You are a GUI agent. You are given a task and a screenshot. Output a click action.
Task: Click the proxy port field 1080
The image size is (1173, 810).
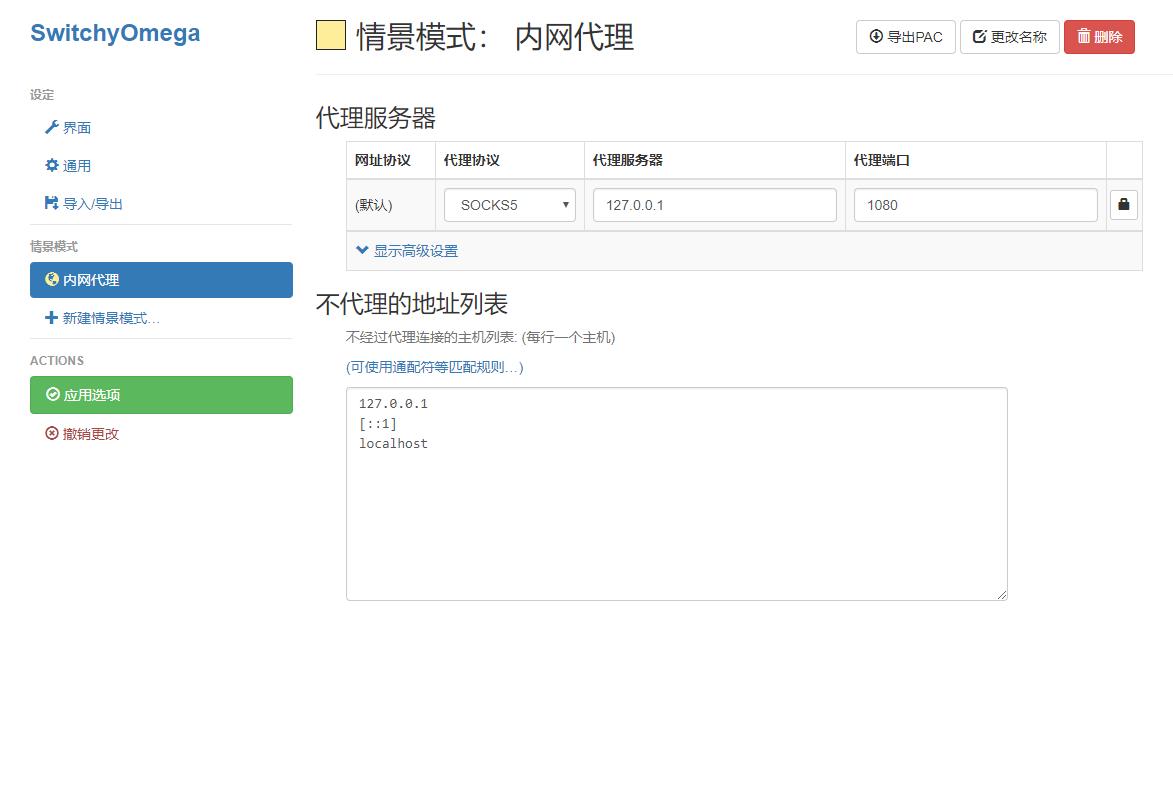coord(976,205)
